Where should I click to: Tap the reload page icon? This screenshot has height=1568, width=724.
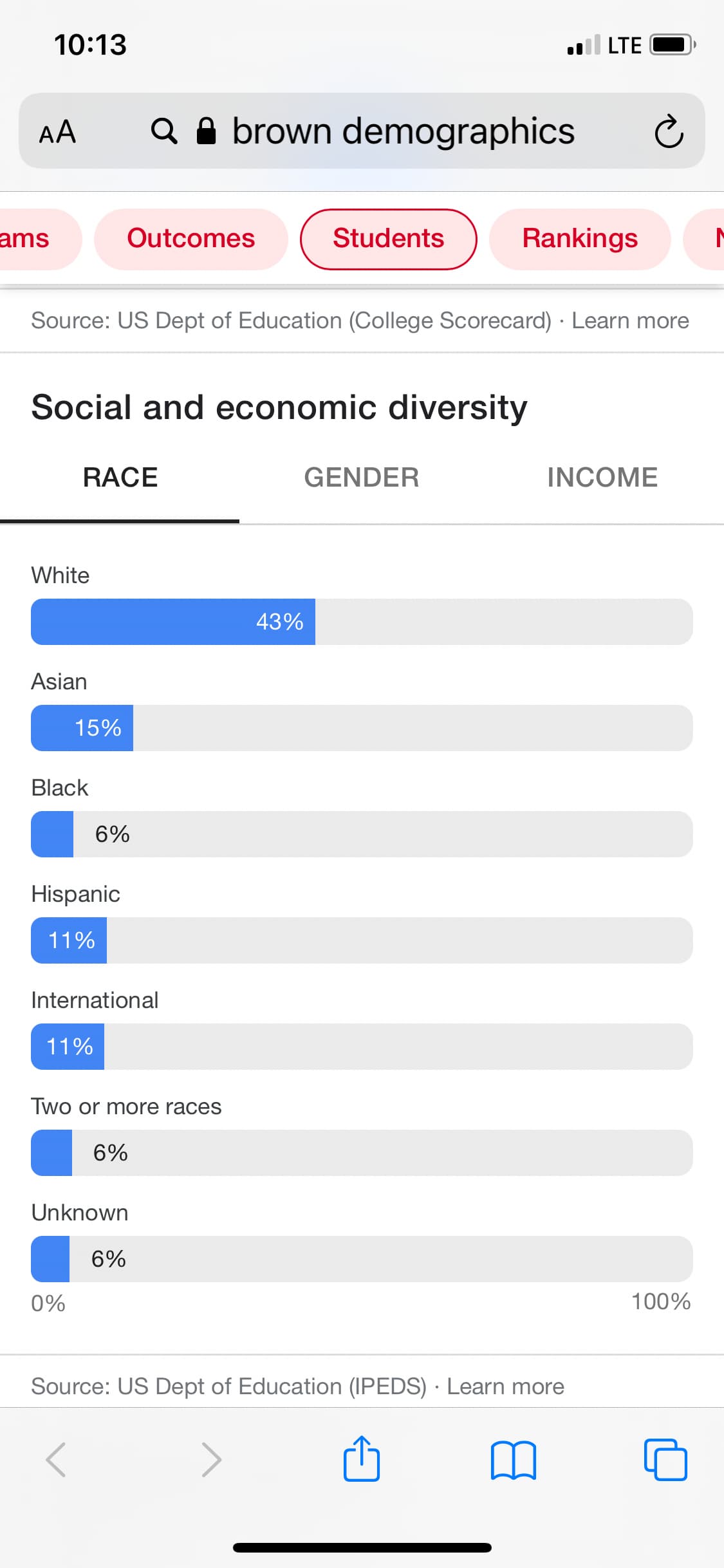[x=669, y=131]
